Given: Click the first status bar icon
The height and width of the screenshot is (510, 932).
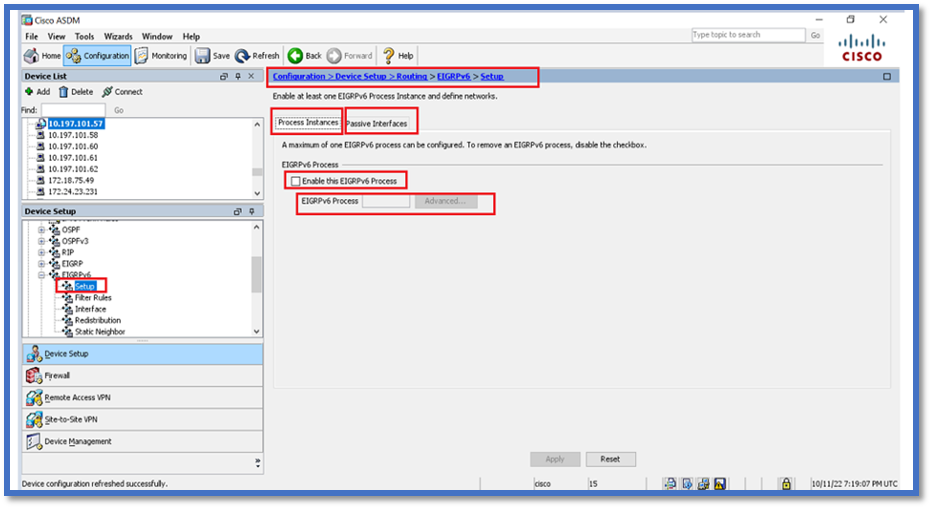Looking at the screenshot, I should point(670,484).
